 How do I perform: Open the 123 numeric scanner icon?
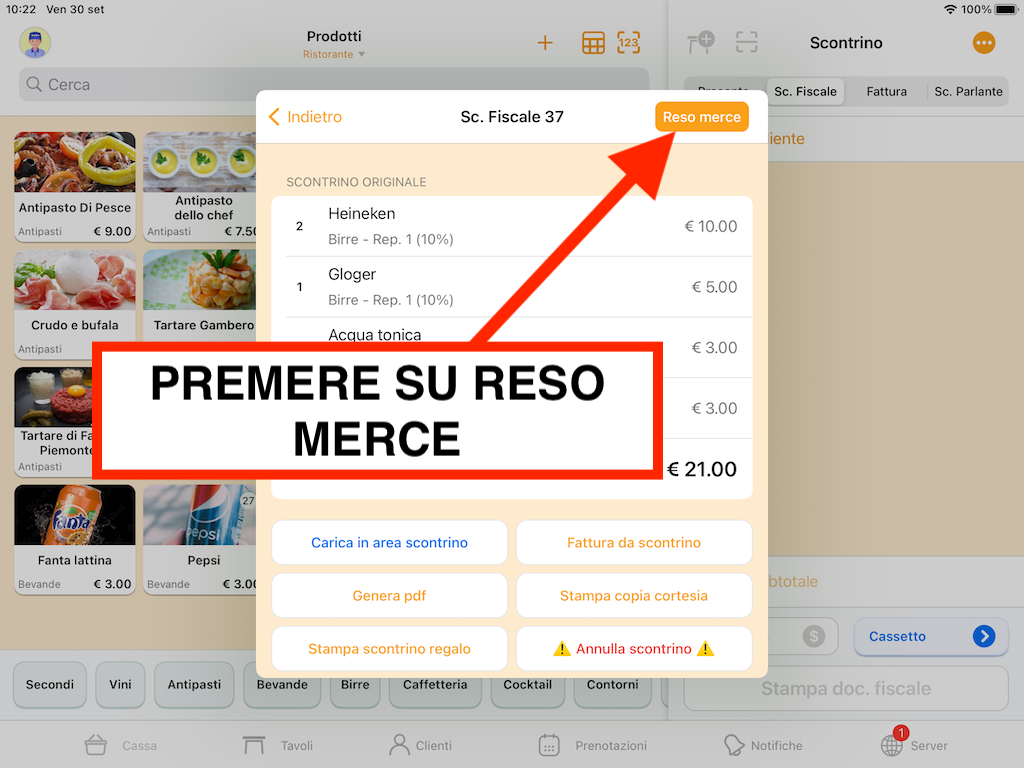[628, 43]
